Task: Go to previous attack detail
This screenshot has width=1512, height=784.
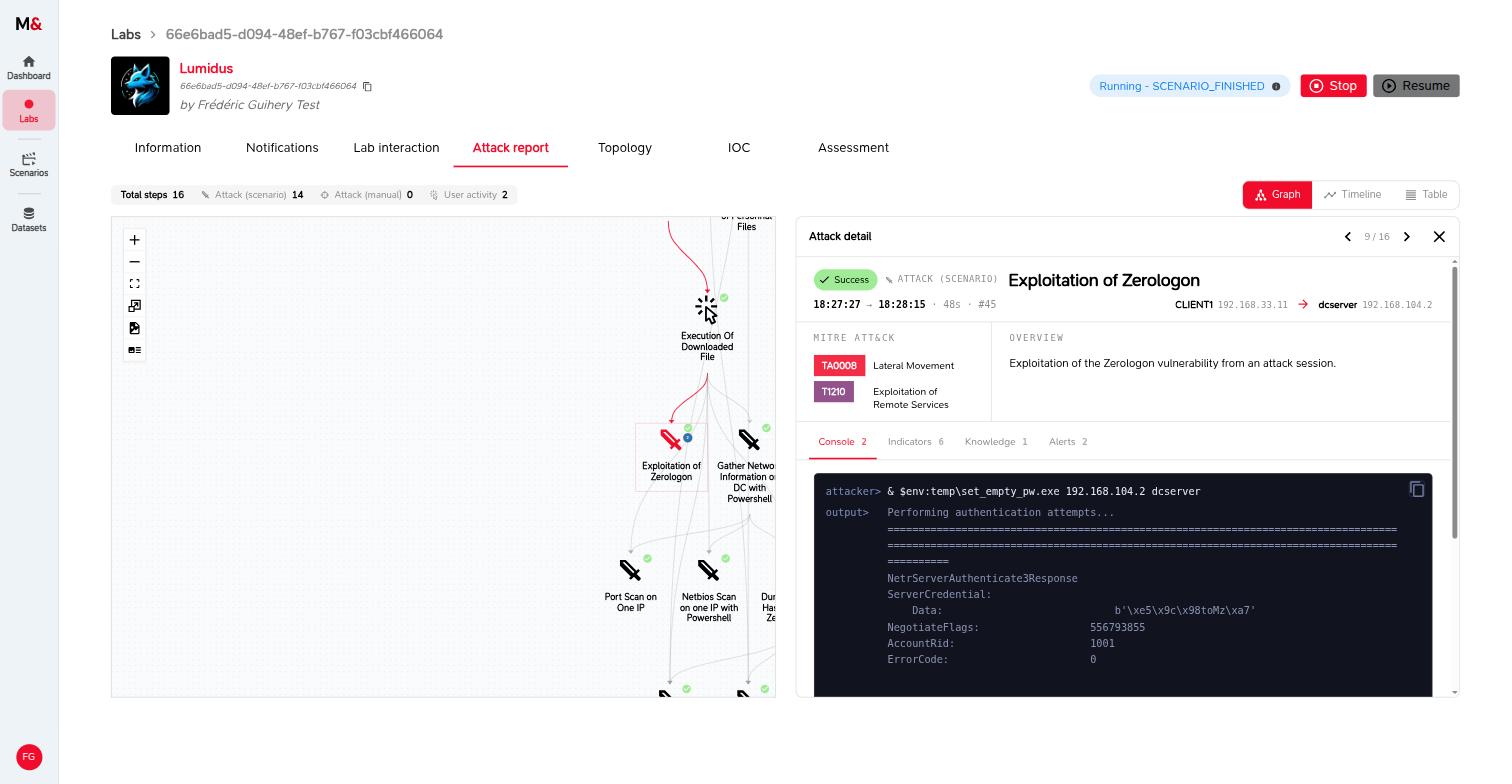Action: [x=1347, y=237]
